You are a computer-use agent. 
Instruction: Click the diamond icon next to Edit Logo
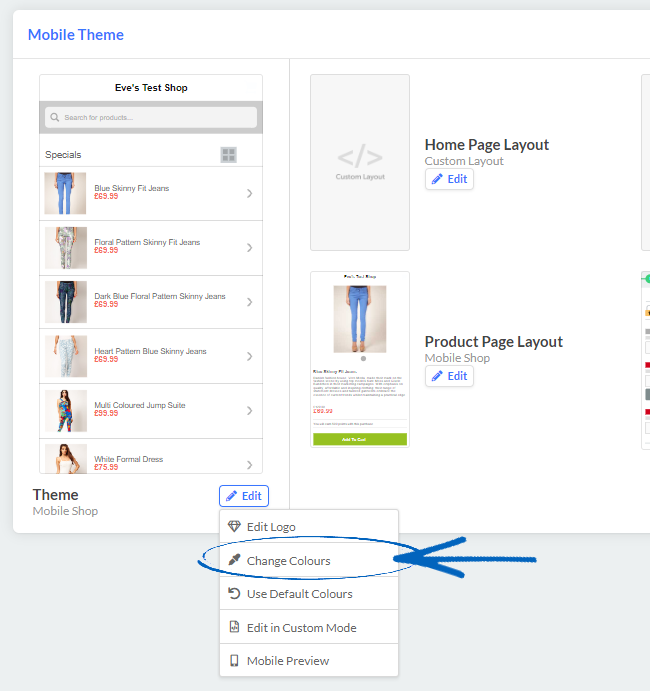pos(234,526)
